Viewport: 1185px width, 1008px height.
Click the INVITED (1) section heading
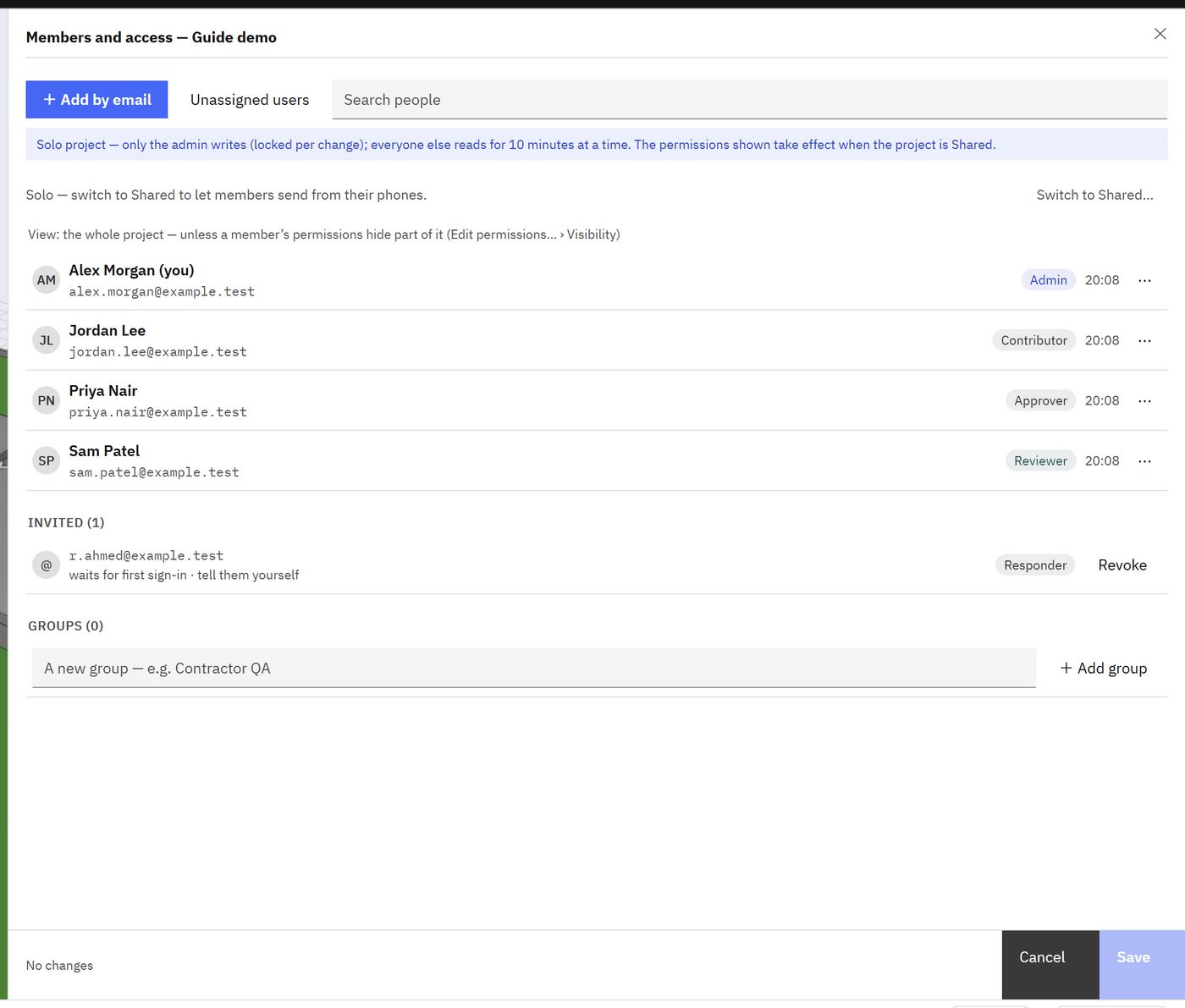tap(66, 522)
